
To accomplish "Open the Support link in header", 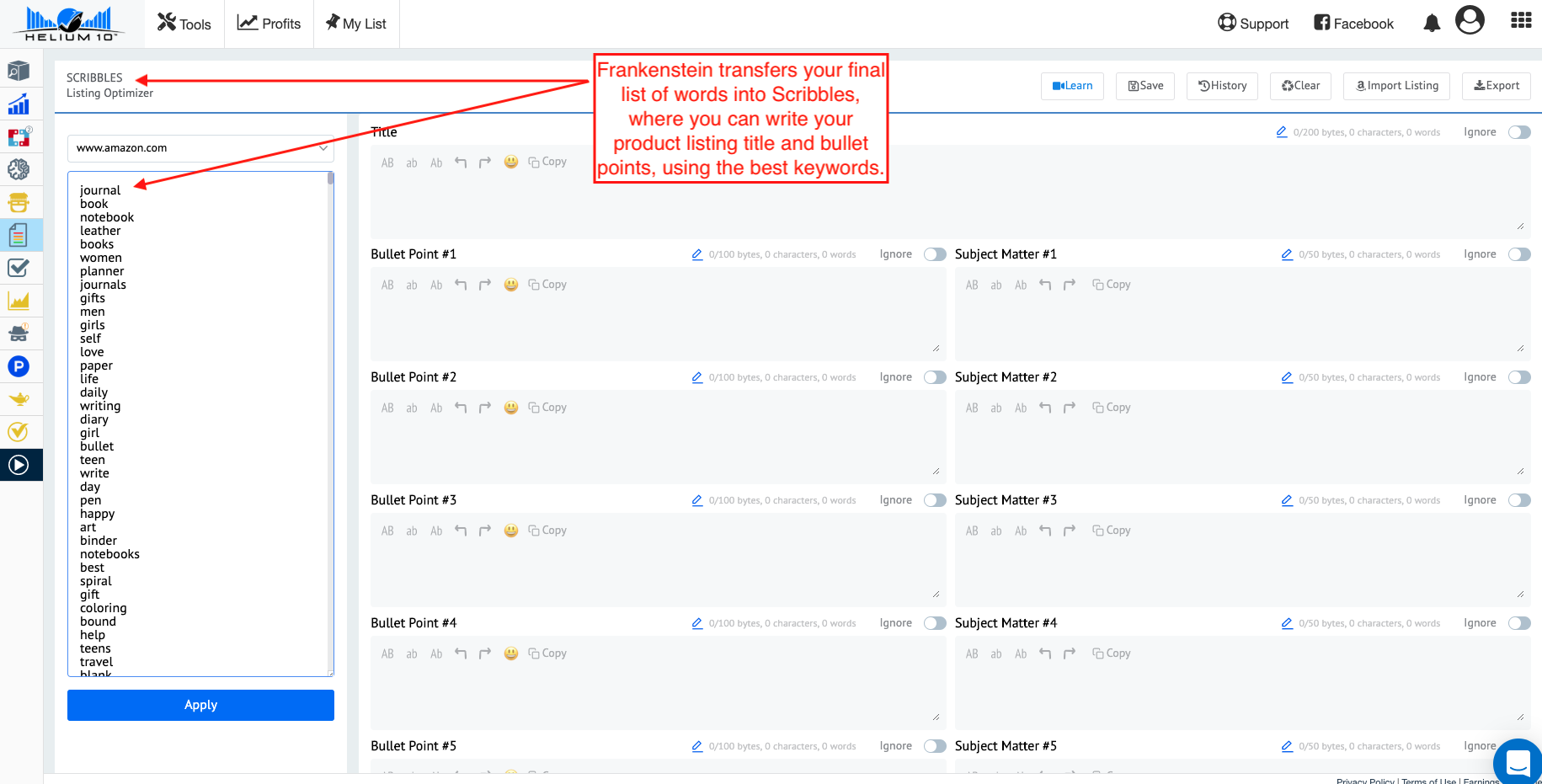I will tap(1253, 24).
